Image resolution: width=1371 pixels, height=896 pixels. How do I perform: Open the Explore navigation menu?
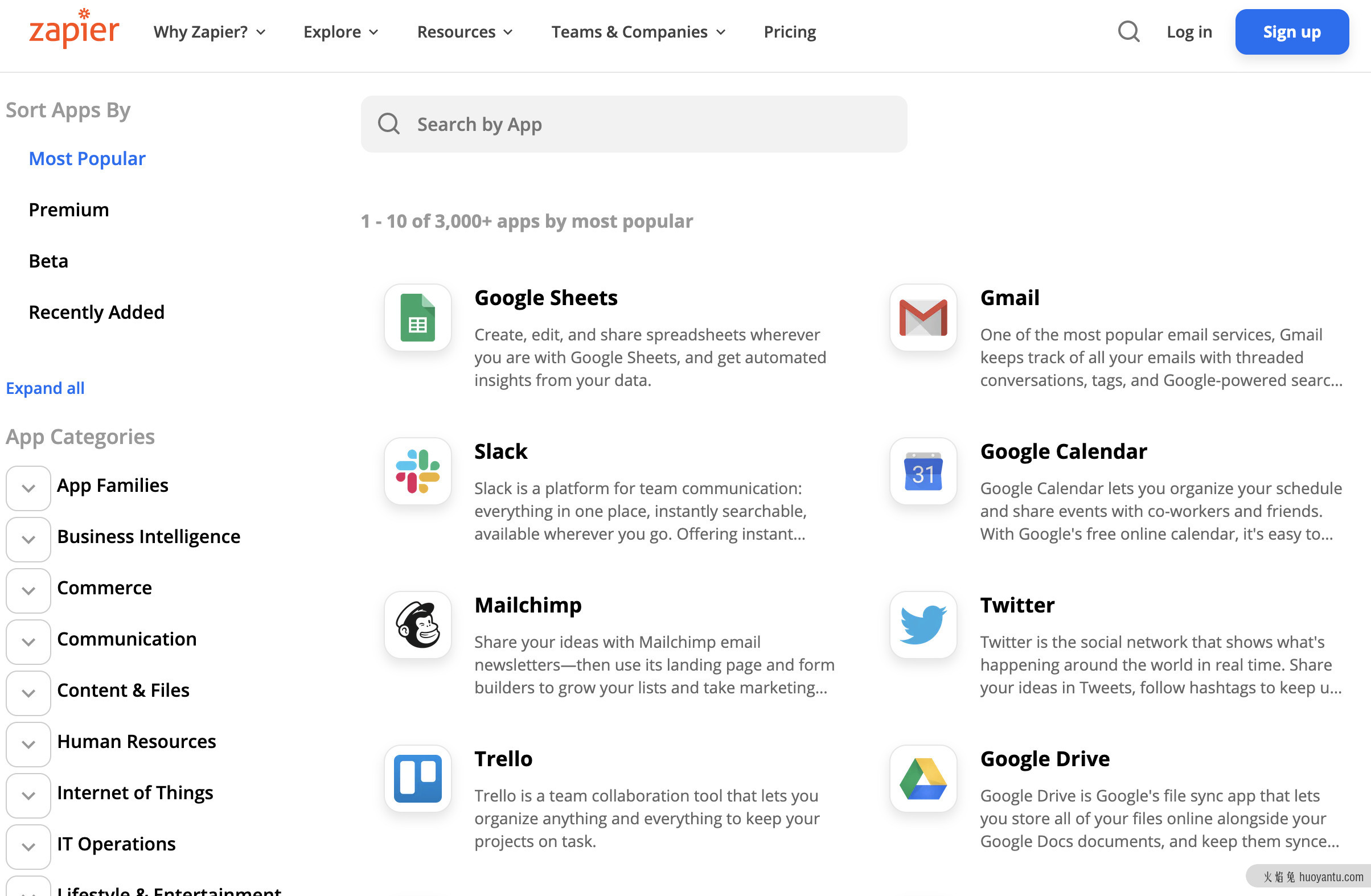click(340, 32)
